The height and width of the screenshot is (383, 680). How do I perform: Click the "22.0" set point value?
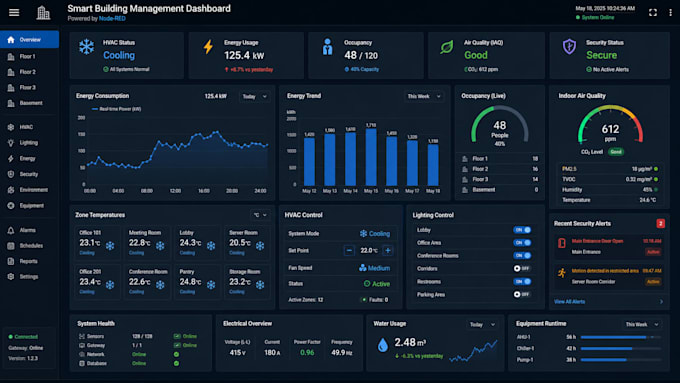click(x=369, y=251)
